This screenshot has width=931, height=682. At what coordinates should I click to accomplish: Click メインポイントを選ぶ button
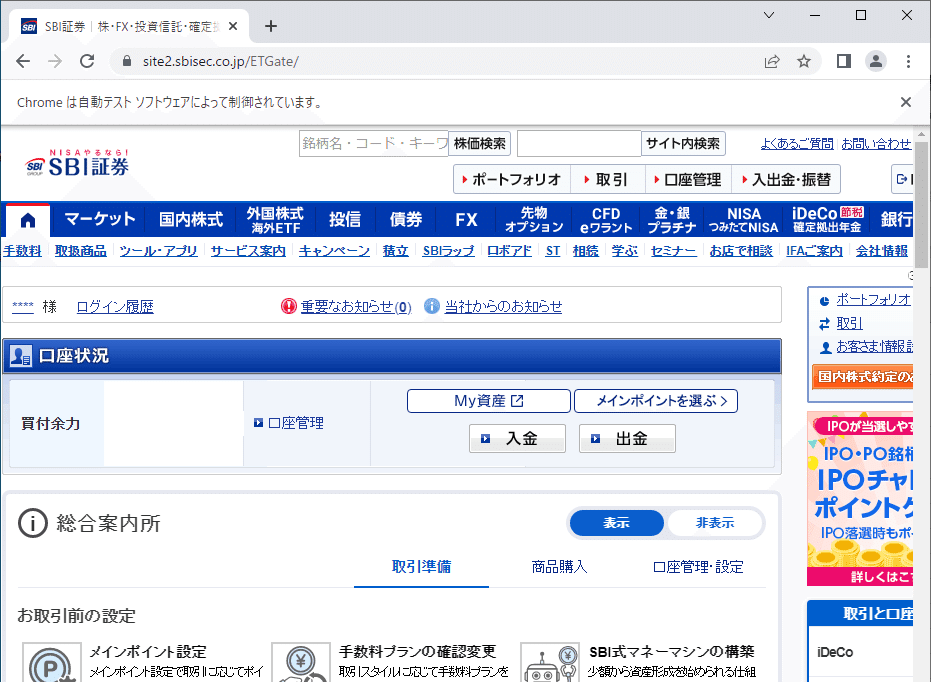pyautogui.click(x=656, y=401)
